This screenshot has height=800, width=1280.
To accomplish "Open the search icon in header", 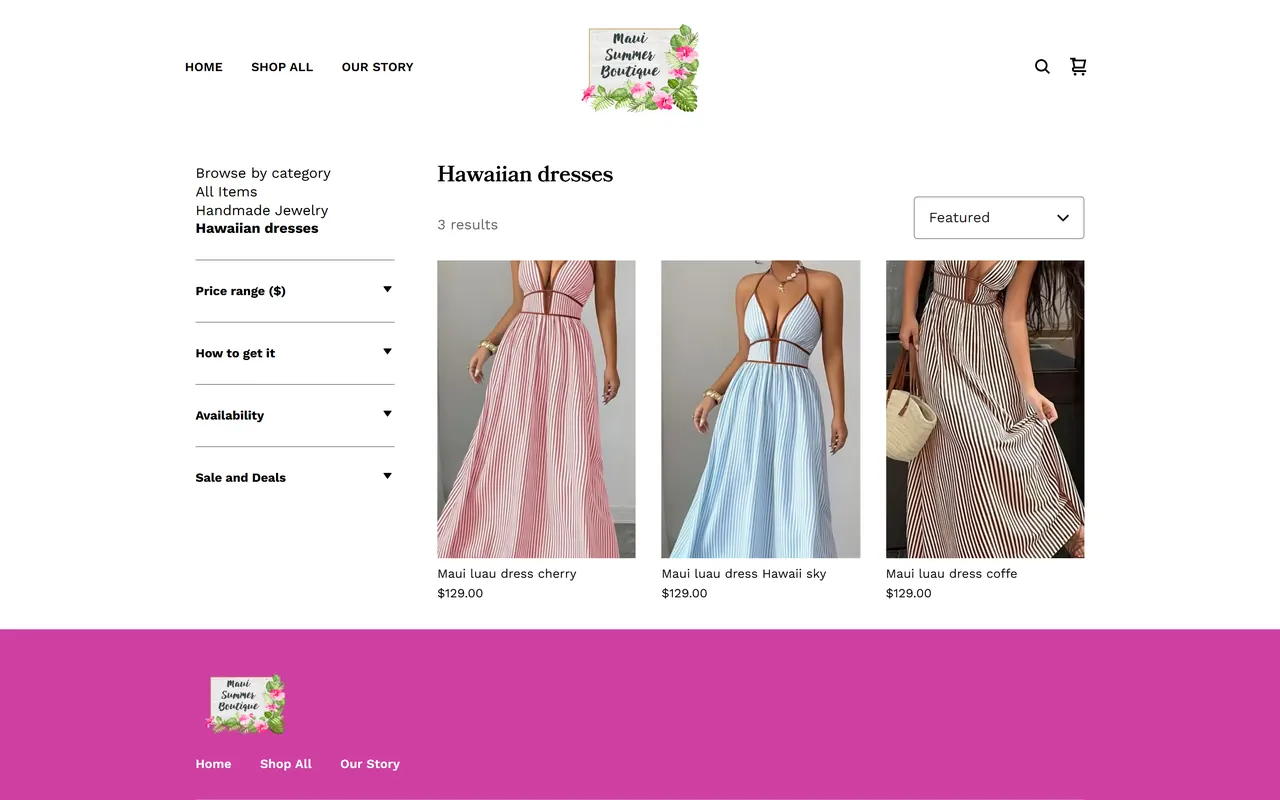I will (1042, 67).
